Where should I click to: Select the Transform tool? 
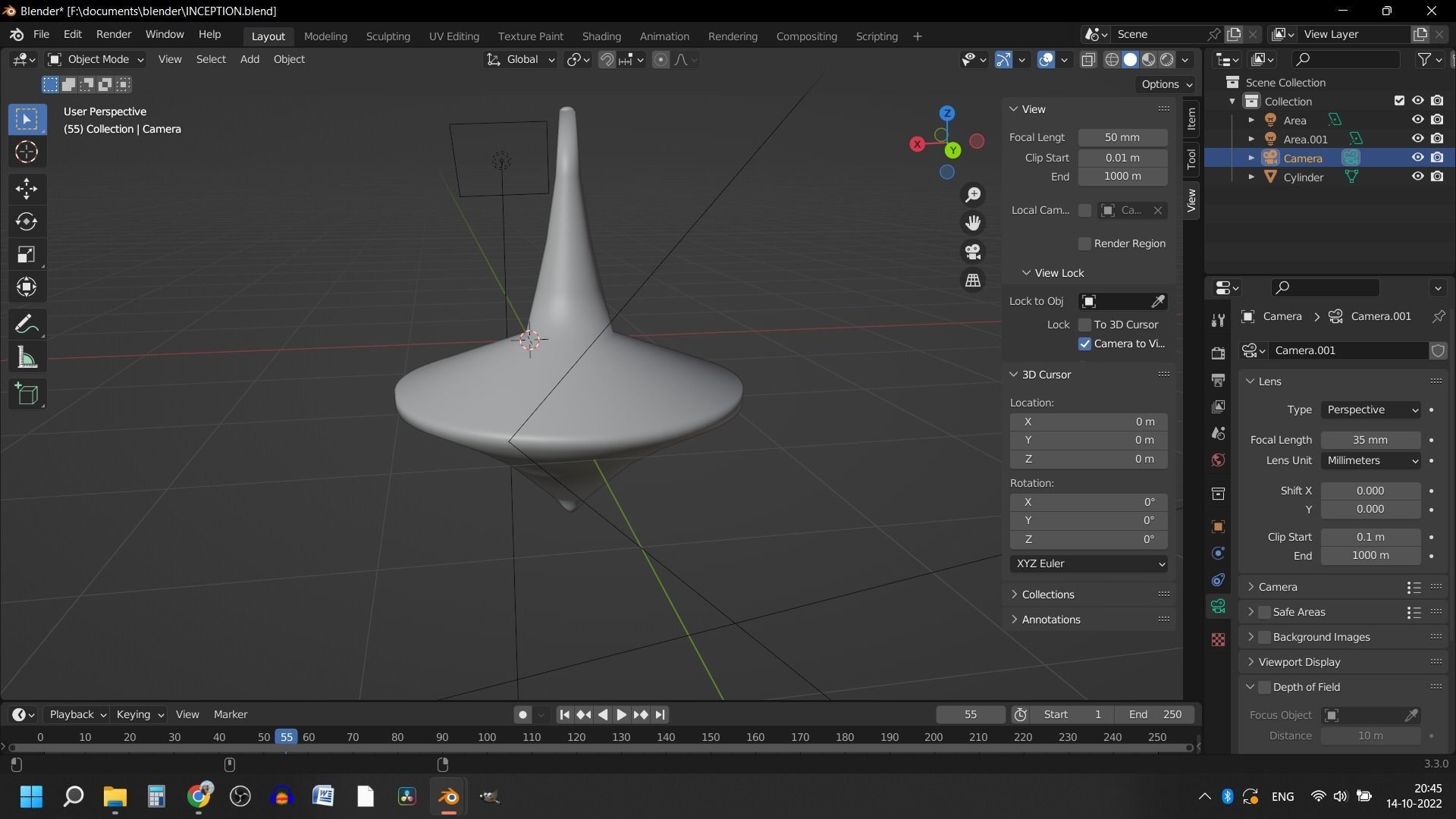27,287
